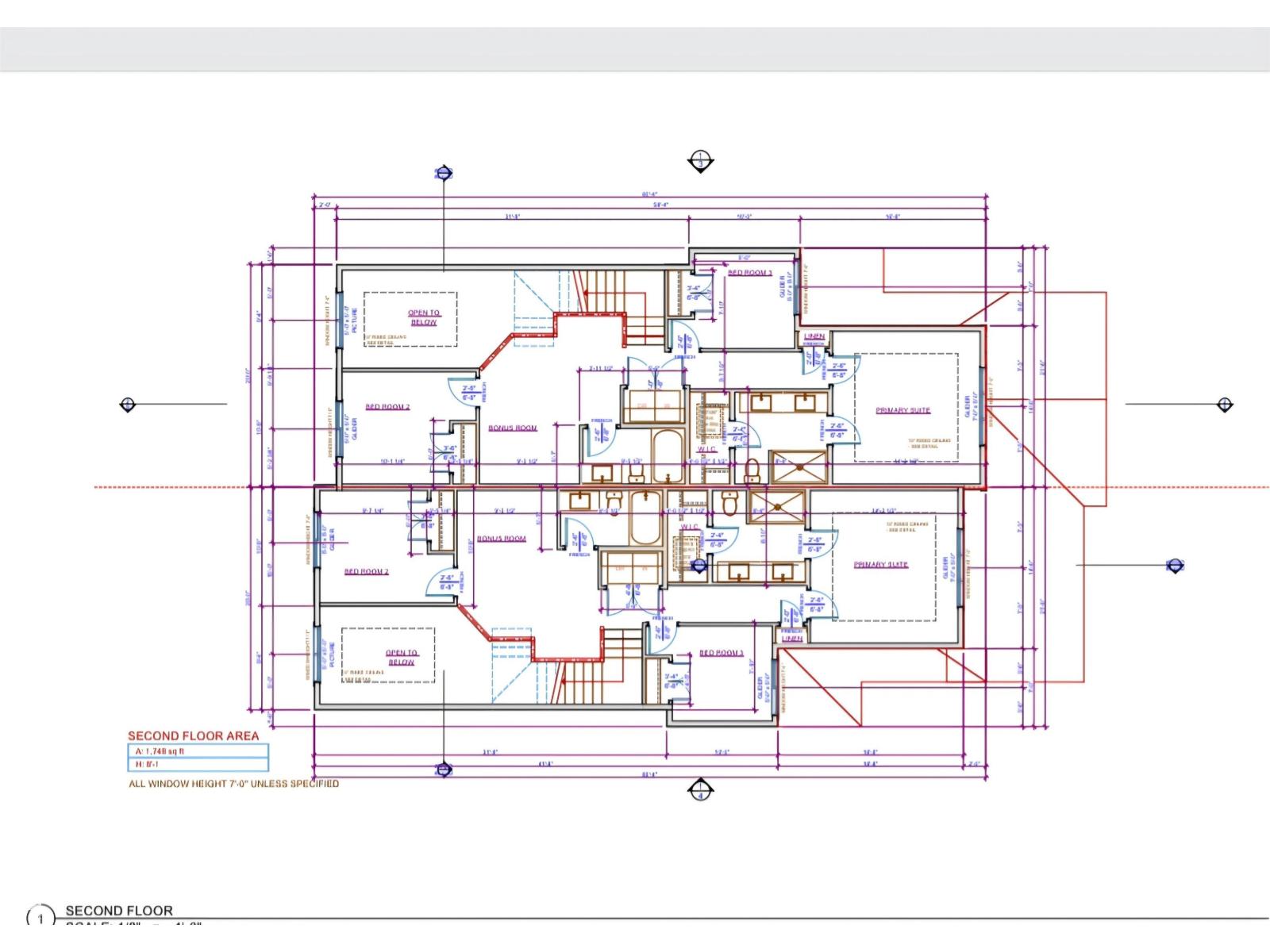Click the lower PRIMARY SUITE room label

click(881, 565)
